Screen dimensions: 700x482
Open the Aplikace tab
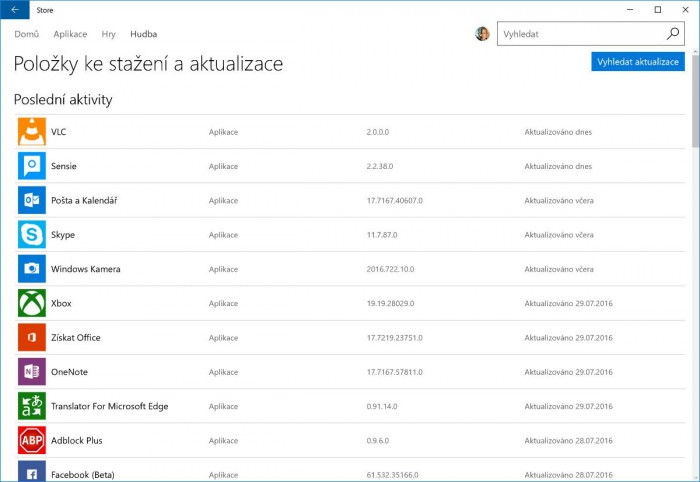tap(70, 34)
